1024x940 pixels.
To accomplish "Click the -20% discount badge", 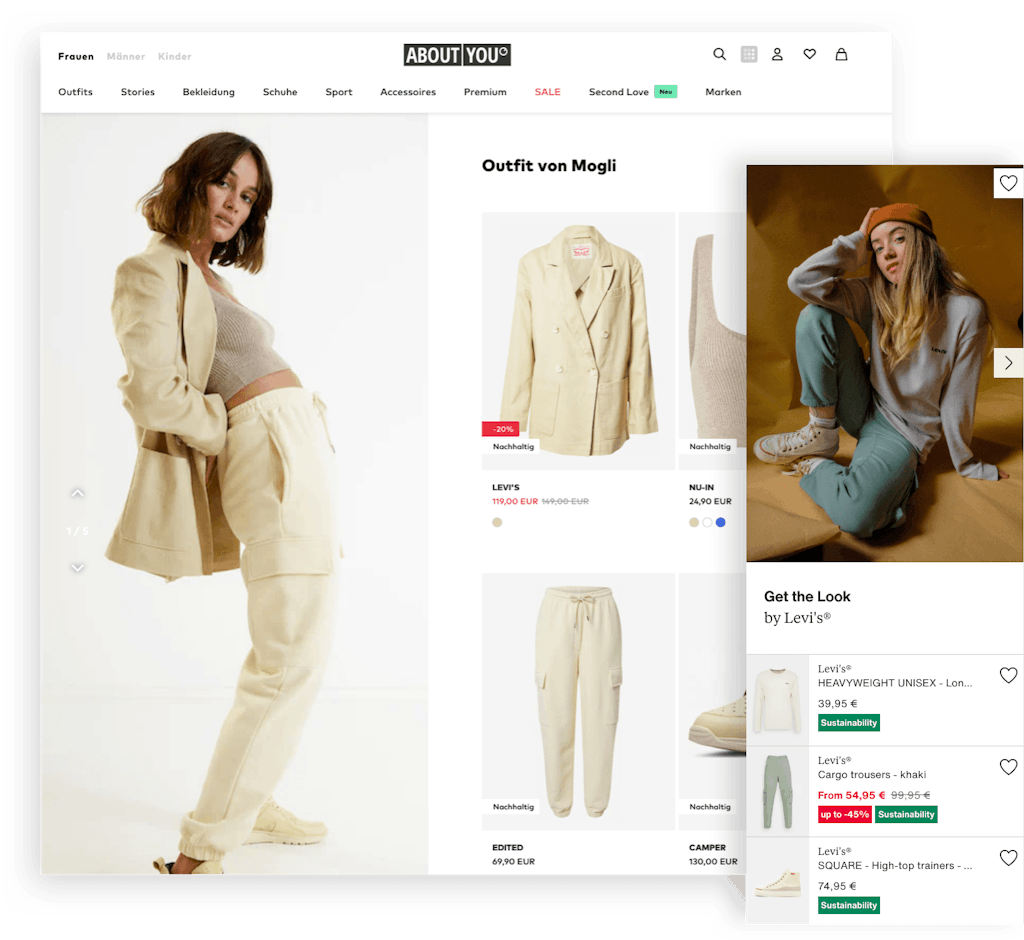I will click(x=501, y=429).
